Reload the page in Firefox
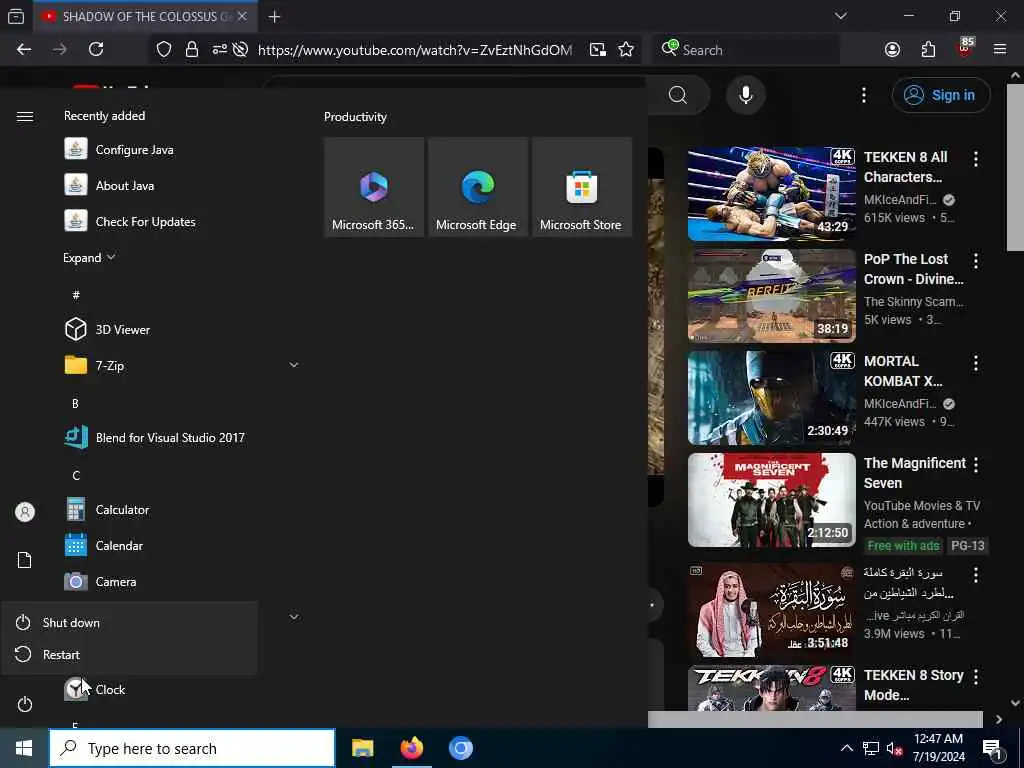1024x768 pixels. click(x=96, y=50)
